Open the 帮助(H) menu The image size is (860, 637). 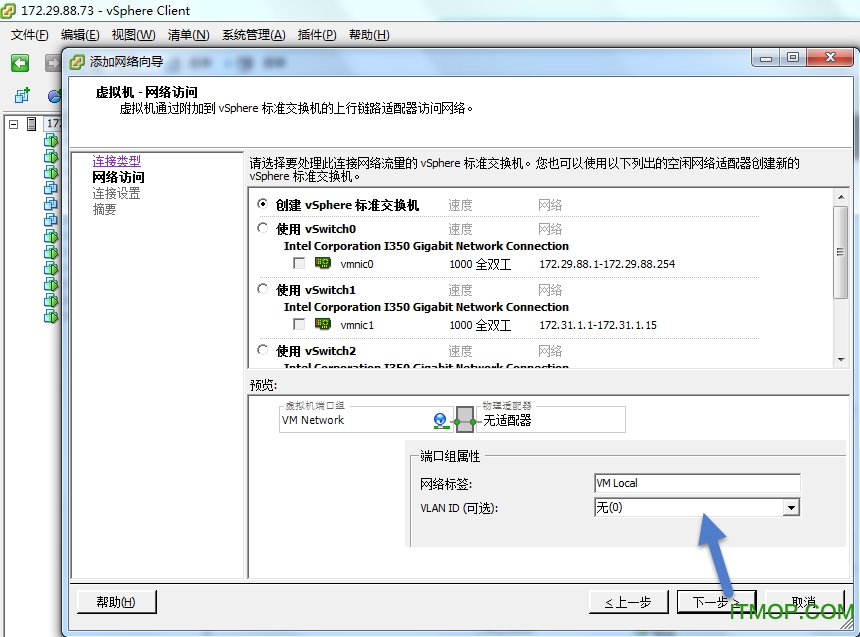tap(369, 35)
